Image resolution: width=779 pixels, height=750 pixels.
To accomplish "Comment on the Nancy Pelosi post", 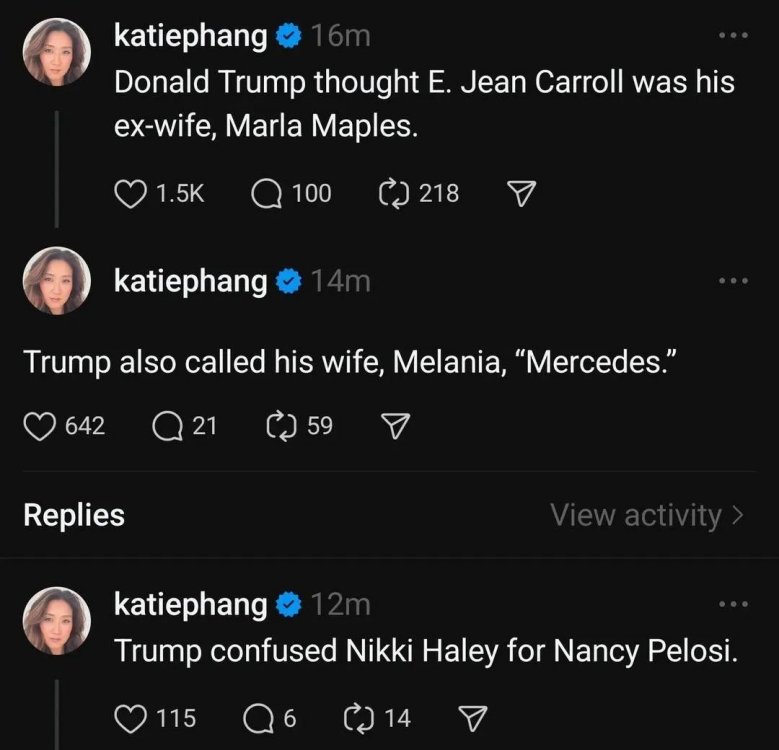I will point(258,717).
